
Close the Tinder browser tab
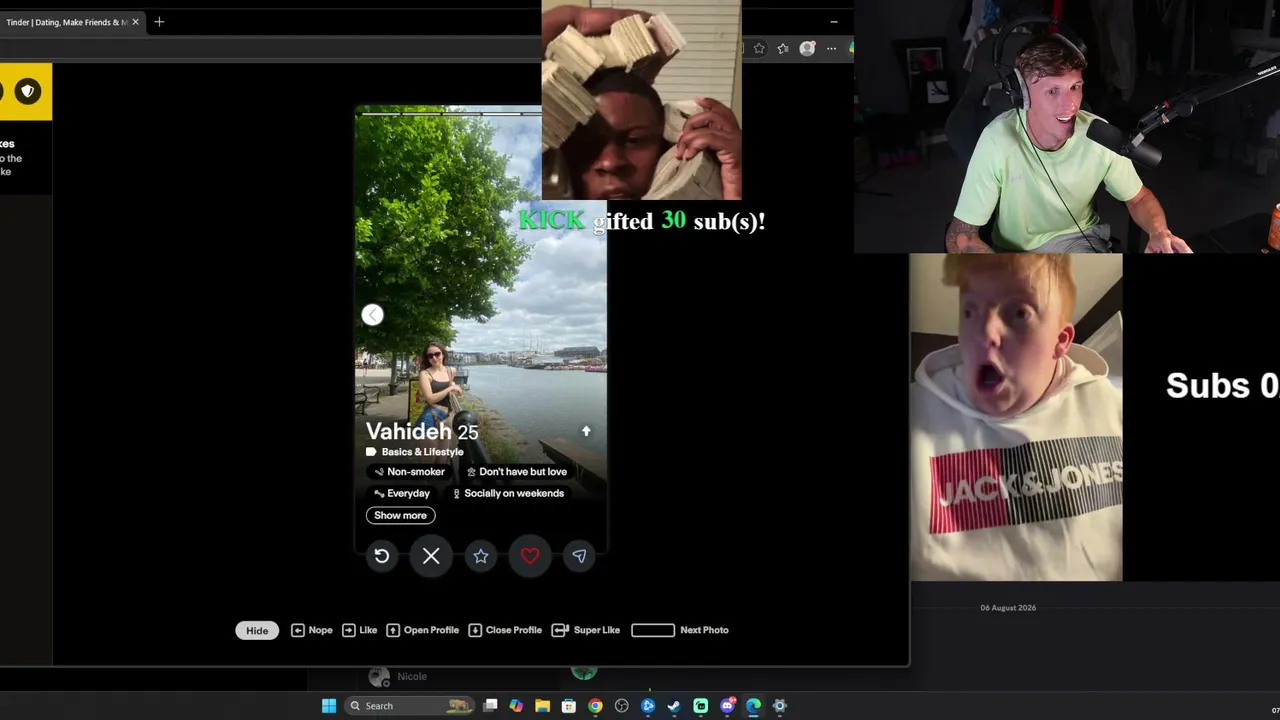[x=135, y=22]
